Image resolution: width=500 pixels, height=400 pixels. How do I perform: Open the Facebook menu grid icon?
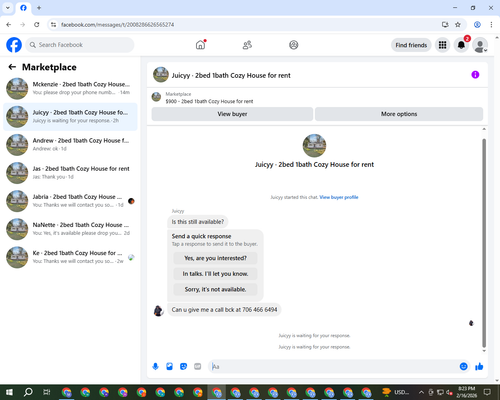click(x=442, y=45)
